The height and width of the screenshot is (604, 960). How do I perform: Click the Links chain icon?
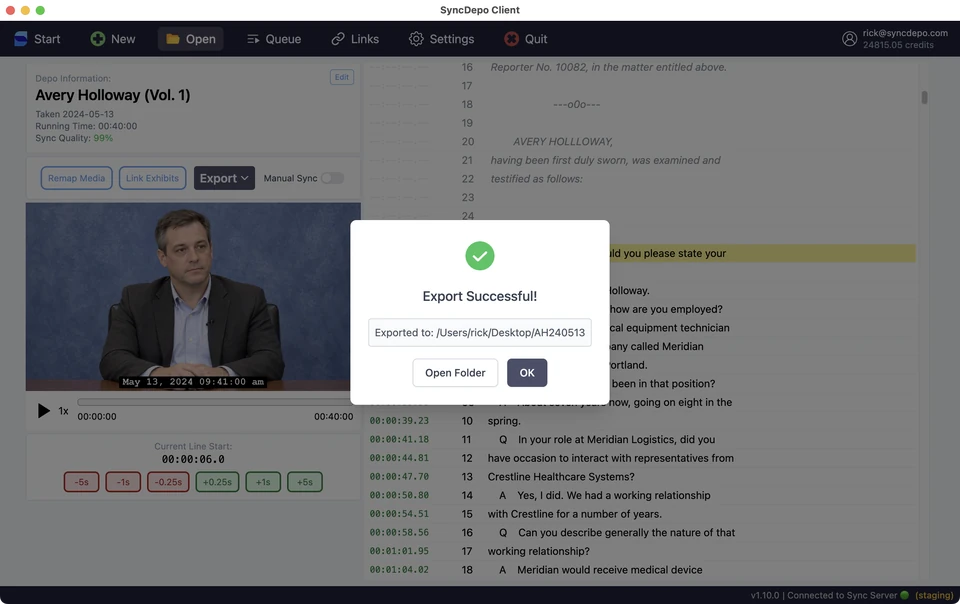(x=338, y=39)
